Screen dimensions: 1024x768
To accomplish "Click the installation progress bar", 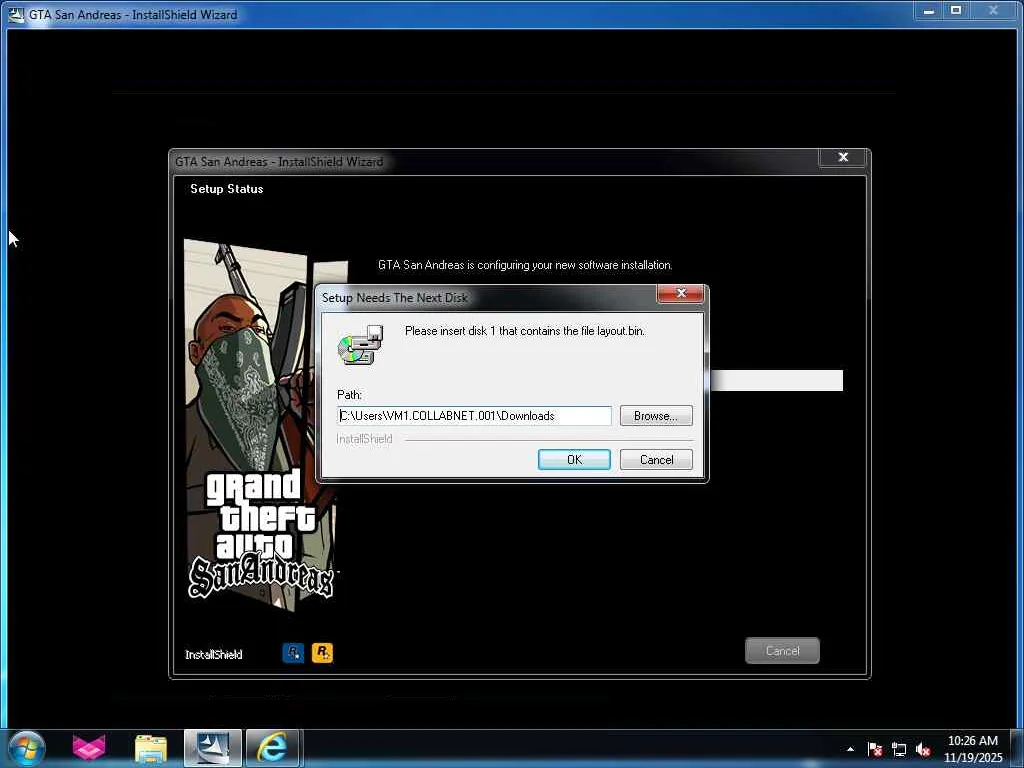I will (x=776, y=380).
